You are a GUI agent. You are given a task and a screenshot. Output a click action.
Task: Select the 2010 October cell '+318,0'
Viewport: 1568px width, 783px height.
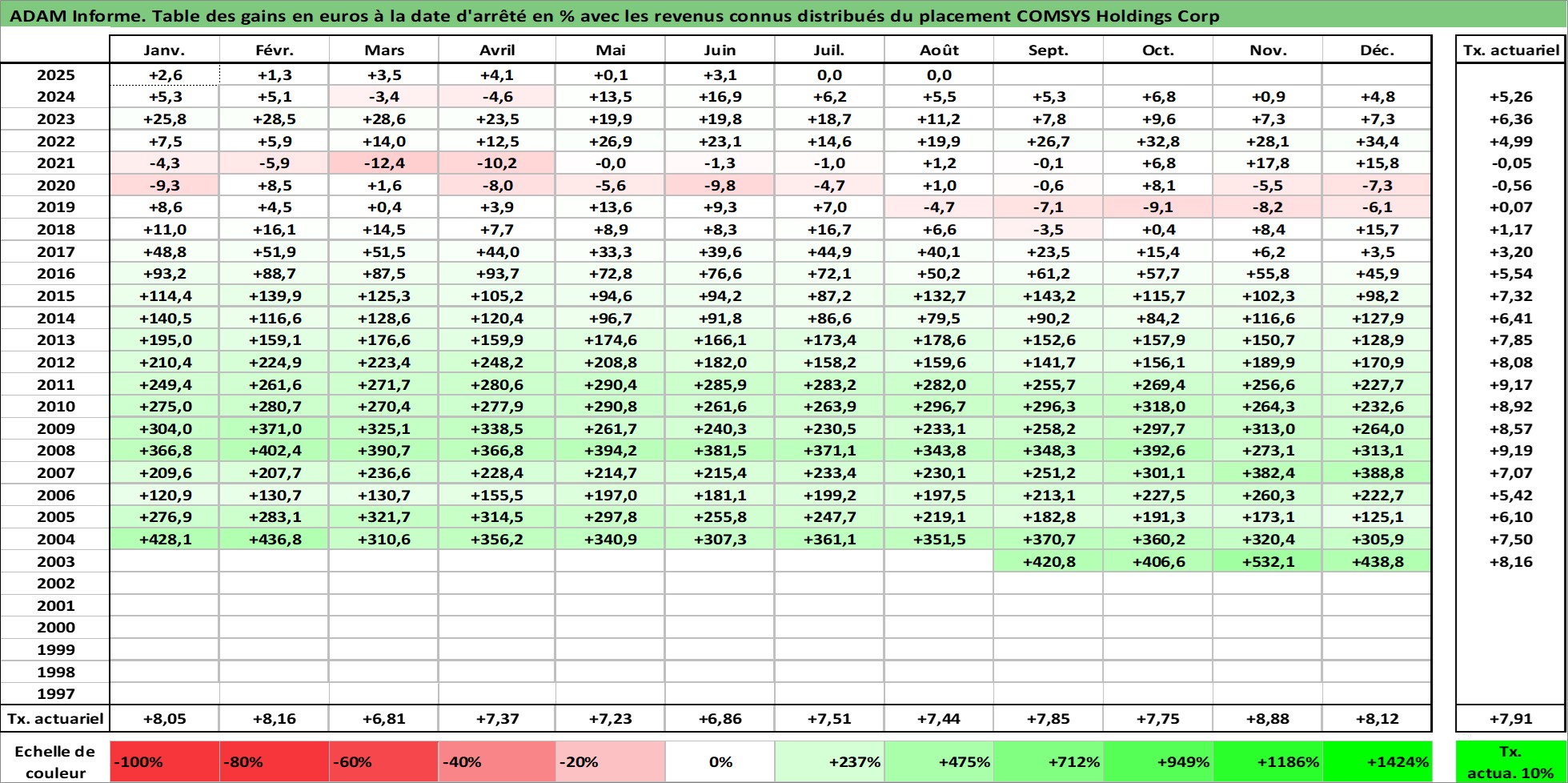tap(1158, 406)
